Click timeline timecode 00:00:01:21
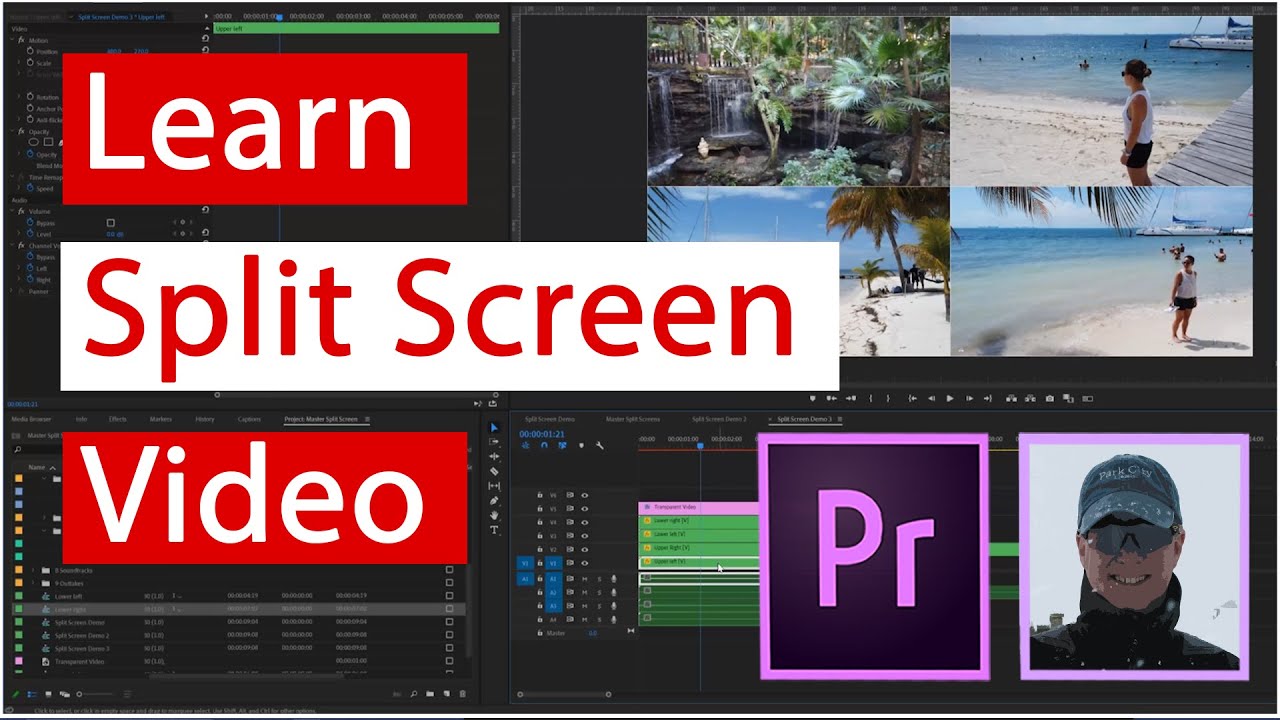 coord(542,434)
